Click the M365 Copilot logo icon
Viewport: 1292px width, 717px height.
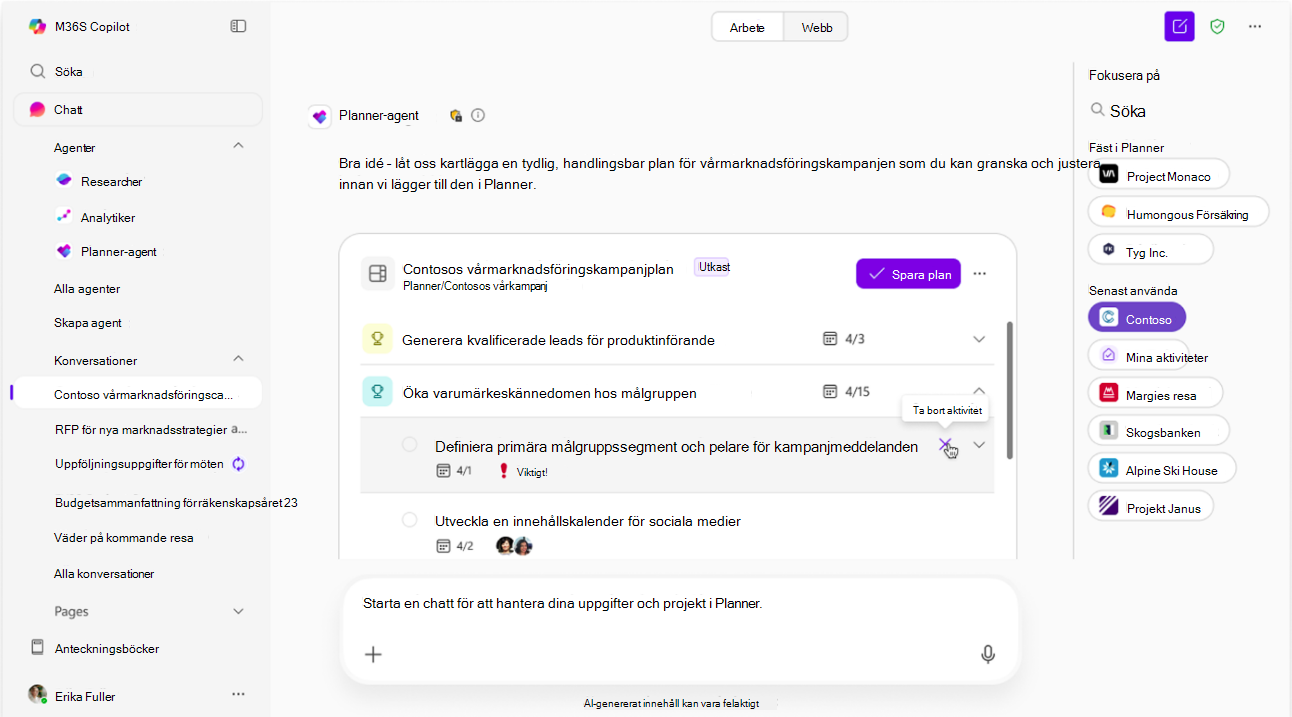38,26
